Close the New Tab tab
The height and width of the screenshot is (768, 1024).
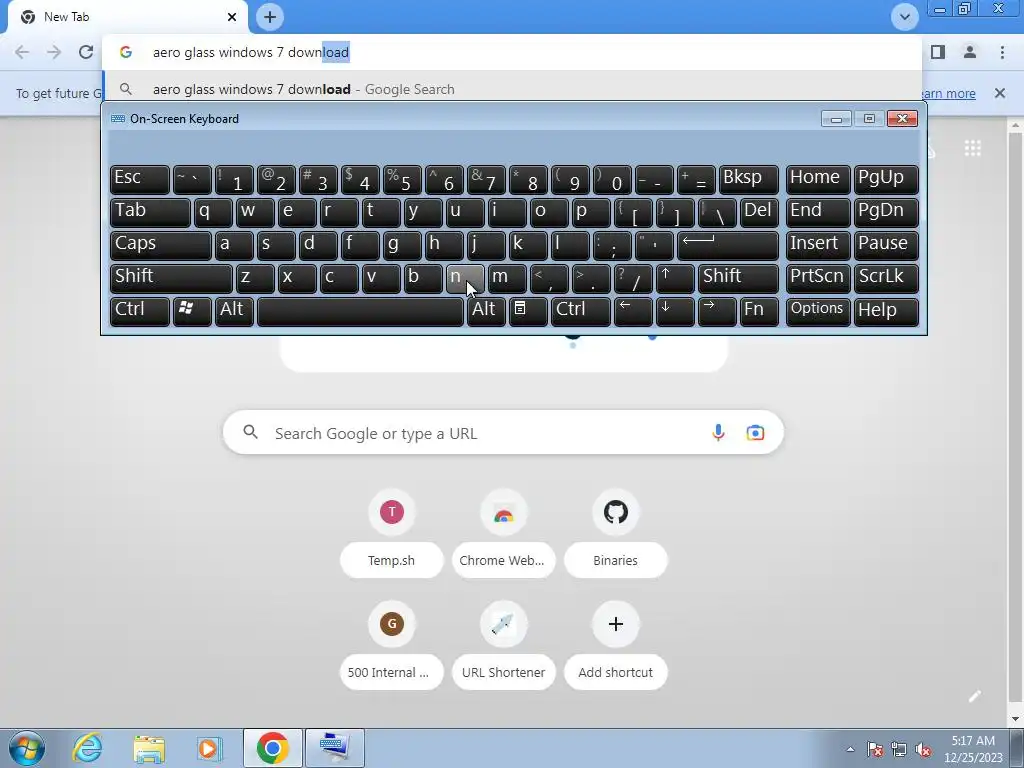[232, 17]
